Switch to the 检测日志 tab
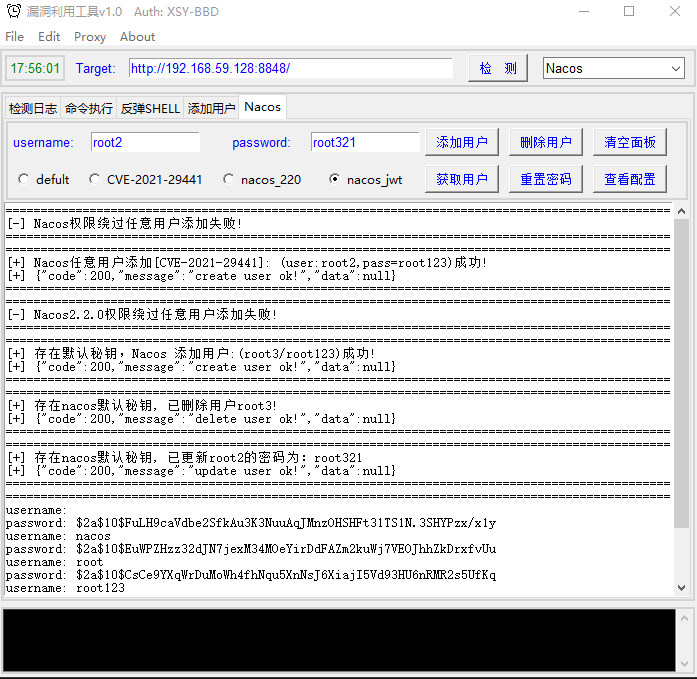Viewport: 697px width, 679px height. click(x=33, y=108)
